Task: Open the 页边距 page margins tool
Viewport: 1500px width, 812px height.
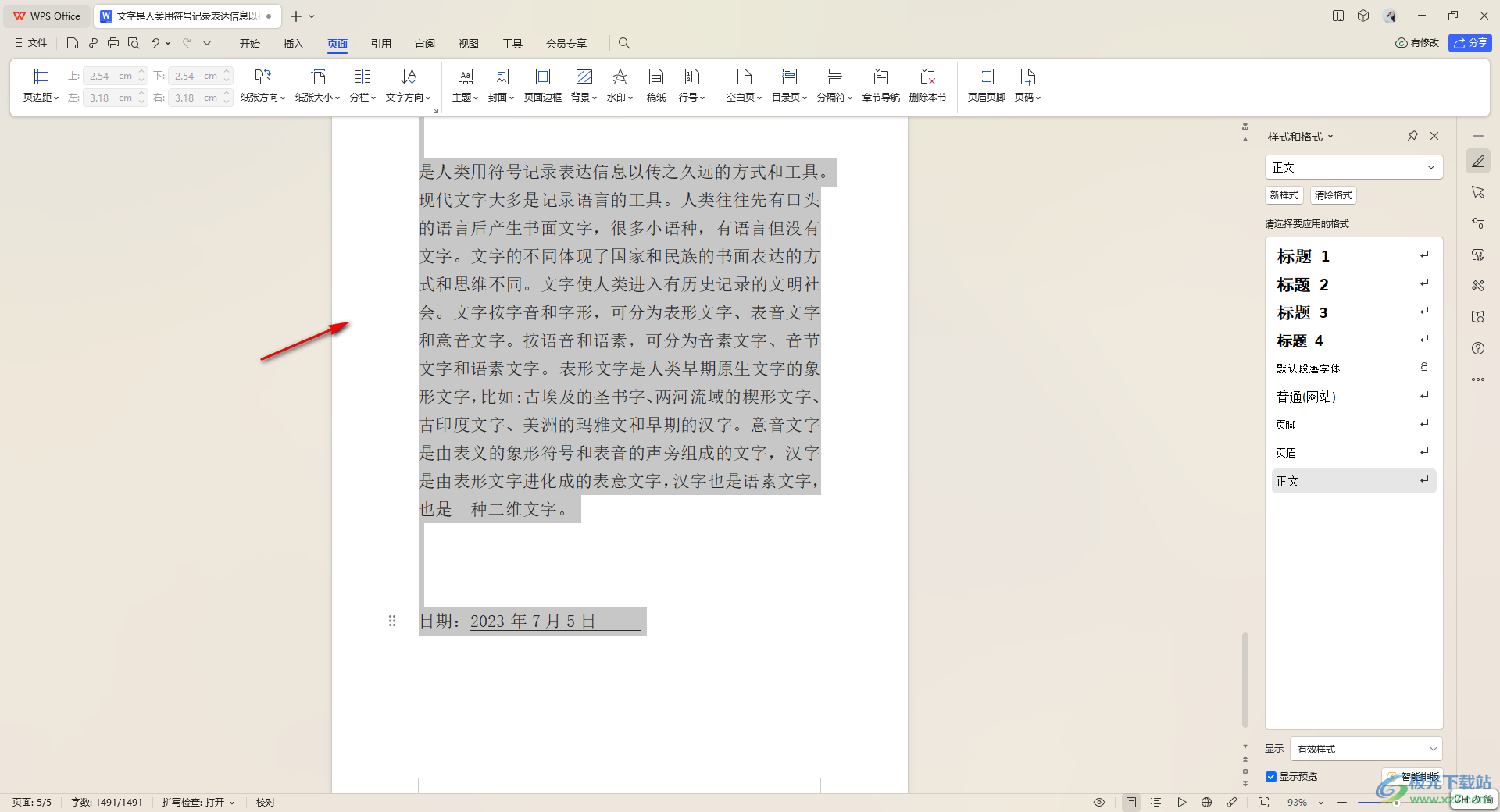Action: coord(41,85)
